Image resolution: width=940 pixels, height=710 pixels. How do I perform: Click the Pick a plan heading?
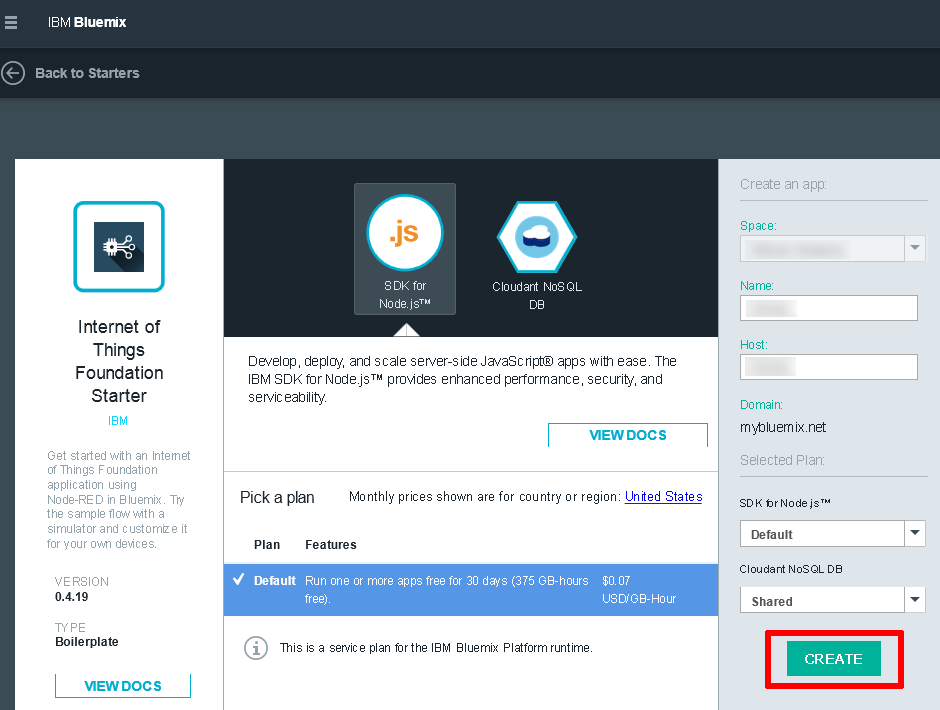[x=277, y=497]
